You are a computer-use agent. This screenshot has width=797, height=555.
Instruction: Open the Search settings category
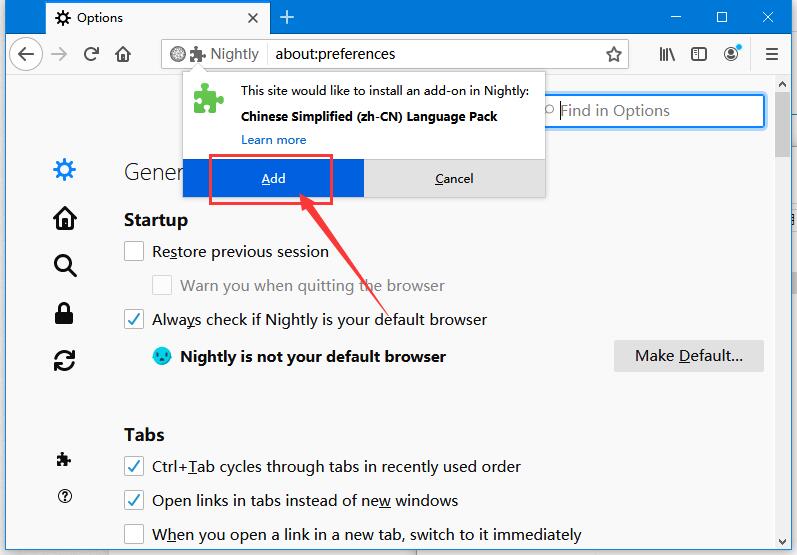click(65, 265)
